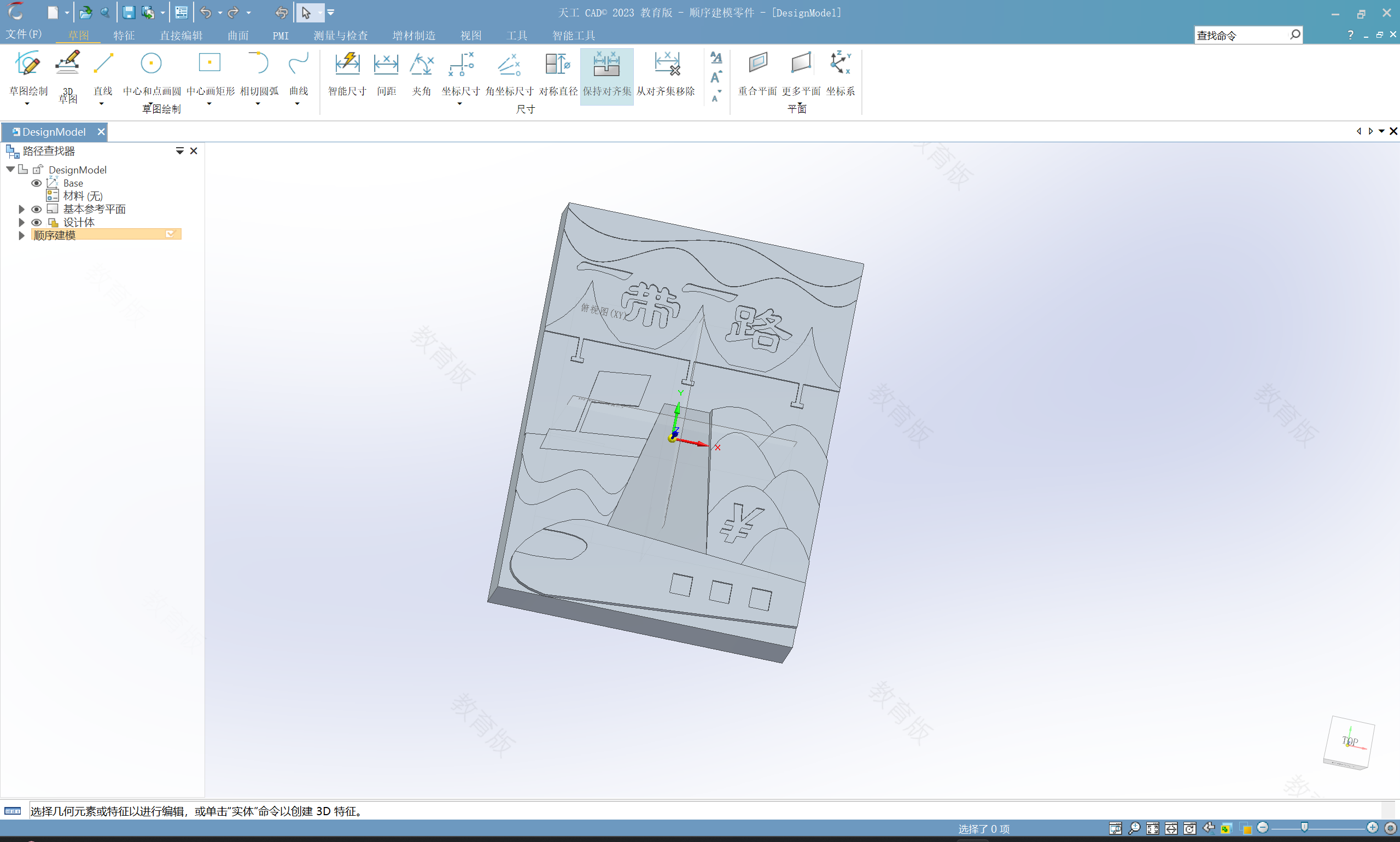This screenshot has width=1400, height=842.
Task: Close the DesignModel document tab
Action: pyautogui.click(x=101, y=132)
